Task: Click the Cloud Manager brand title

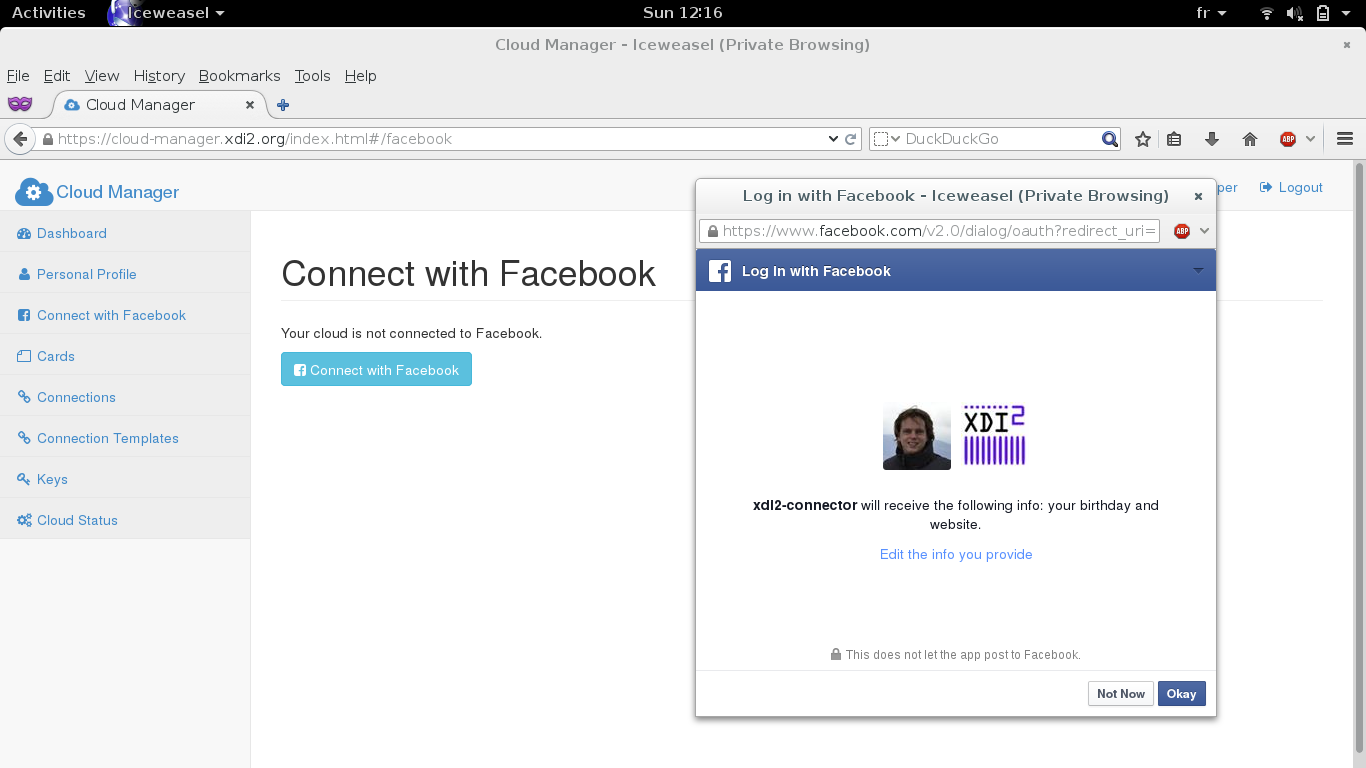Action: [x=117, y=192]
